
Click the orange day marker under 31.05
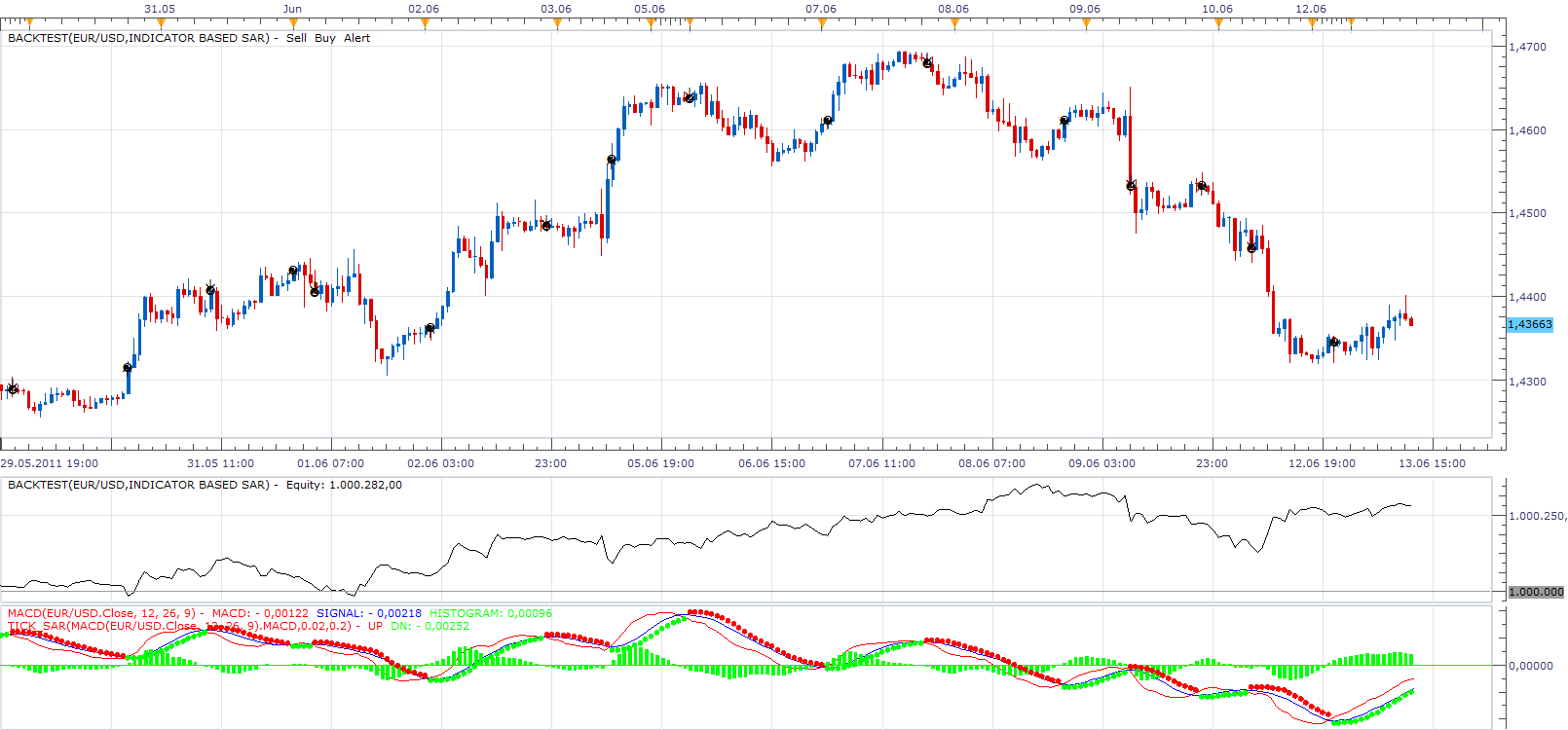[161, 23]
